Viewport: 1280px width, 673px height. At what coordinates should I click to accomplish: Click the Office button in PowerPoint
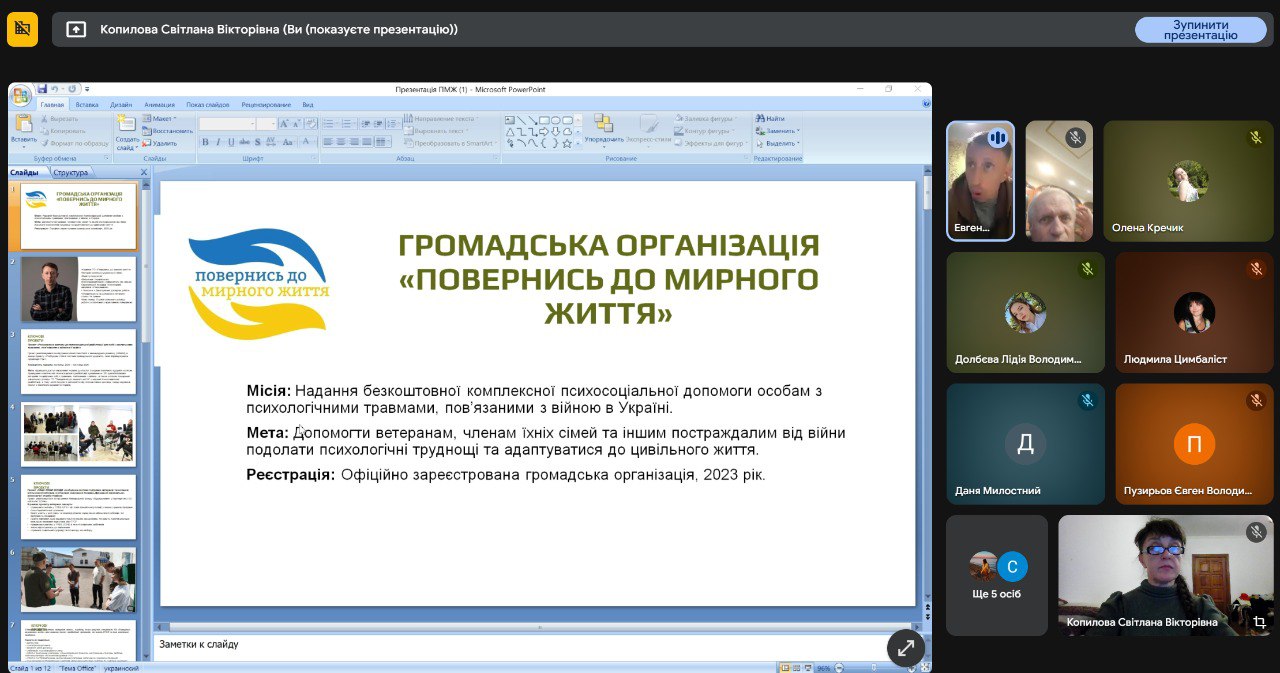[x=20, y=95]
